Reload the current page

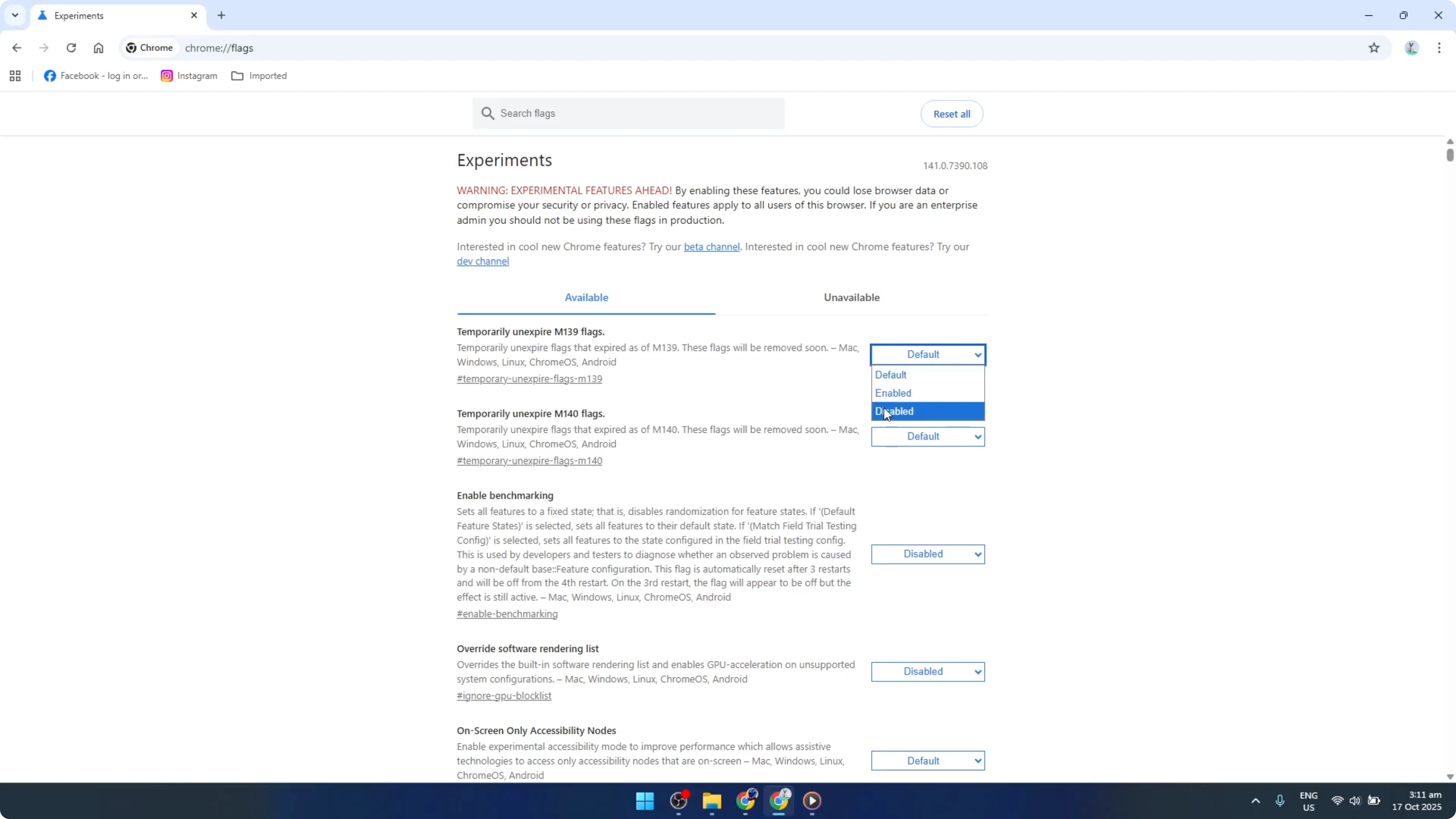(x=71, y=48)
